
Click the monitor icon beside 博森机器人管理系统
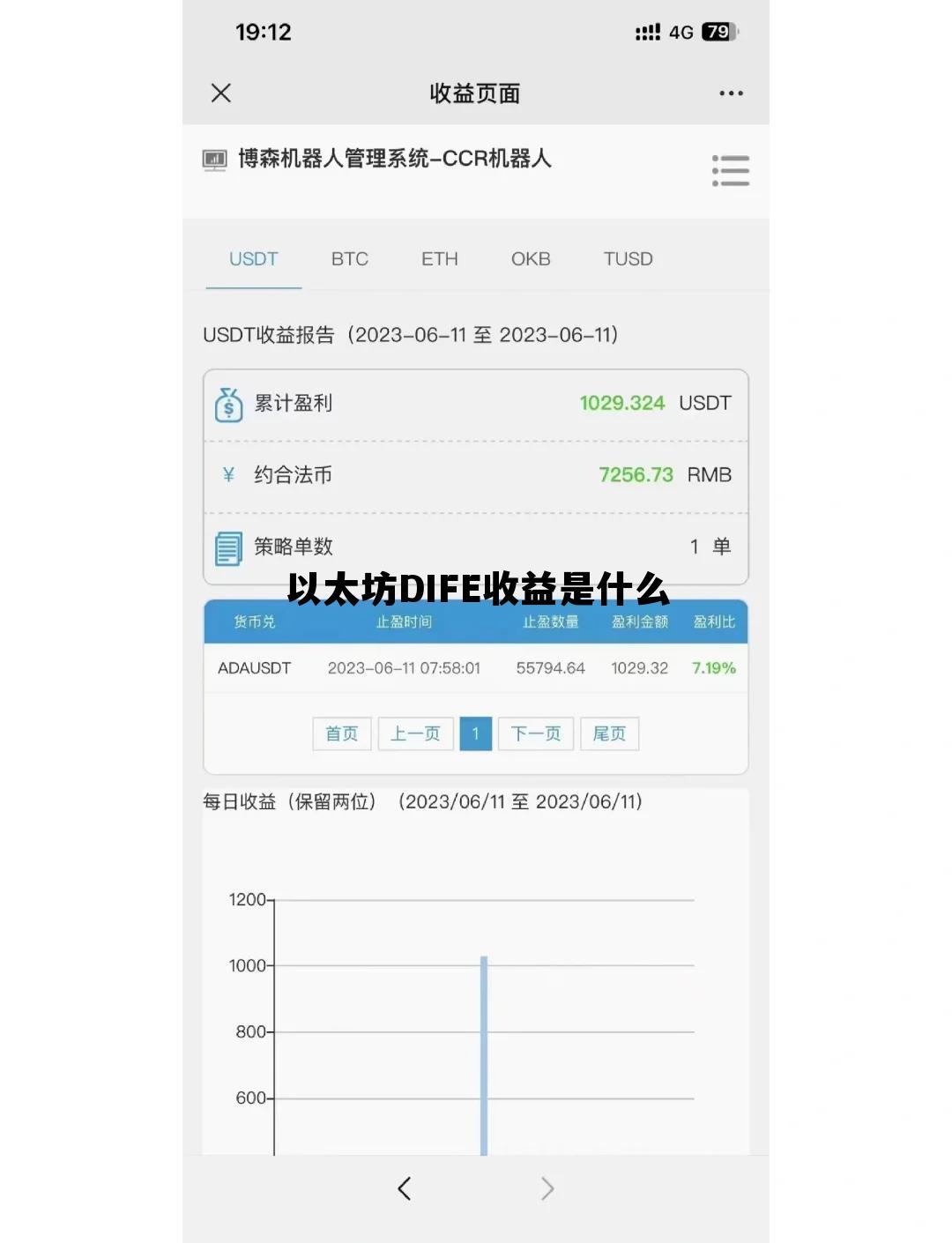214,160
